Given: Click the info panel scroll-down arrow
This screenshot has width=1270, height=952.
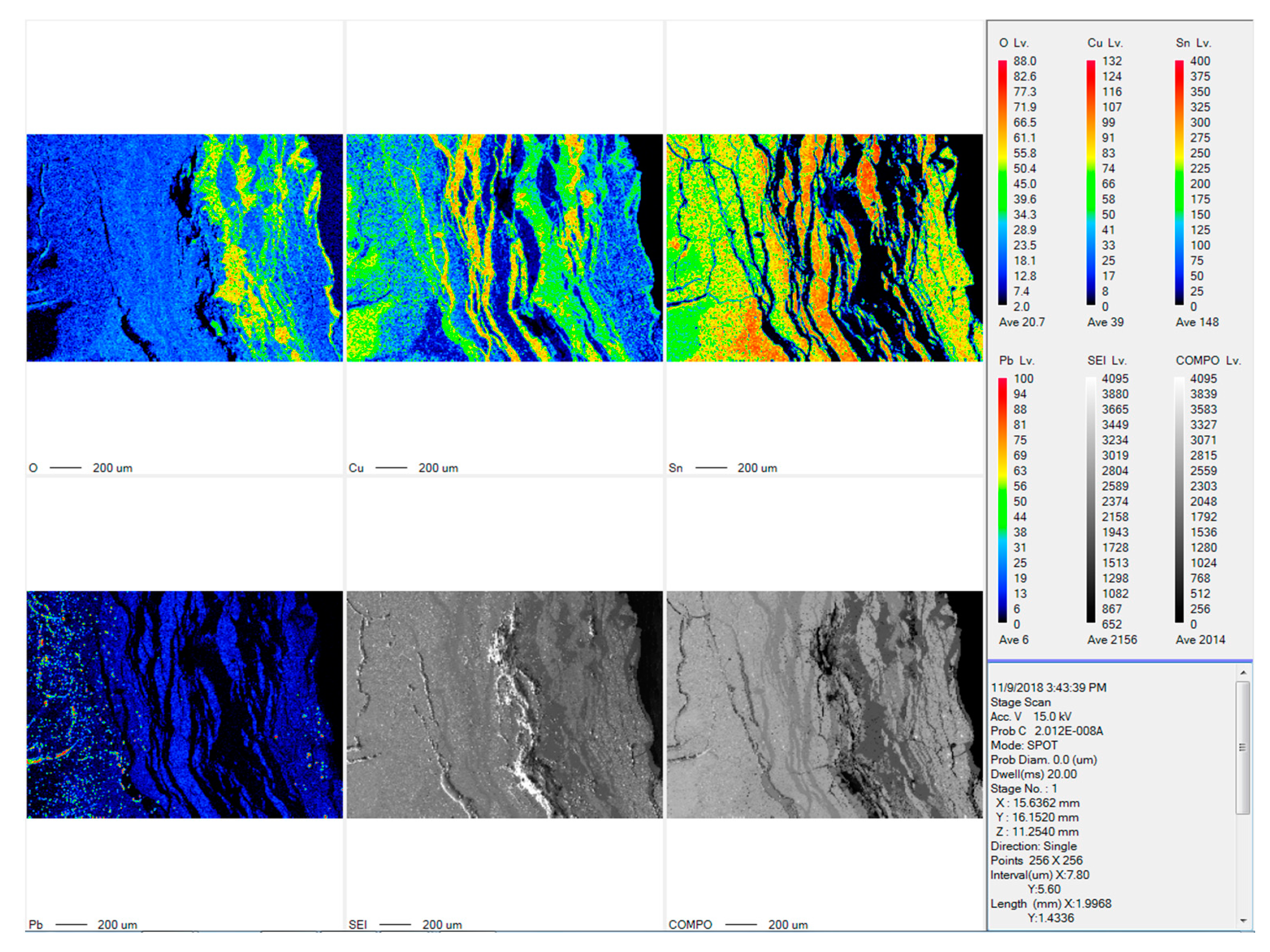Looking at the screenshot, I should click(1243, 920).
